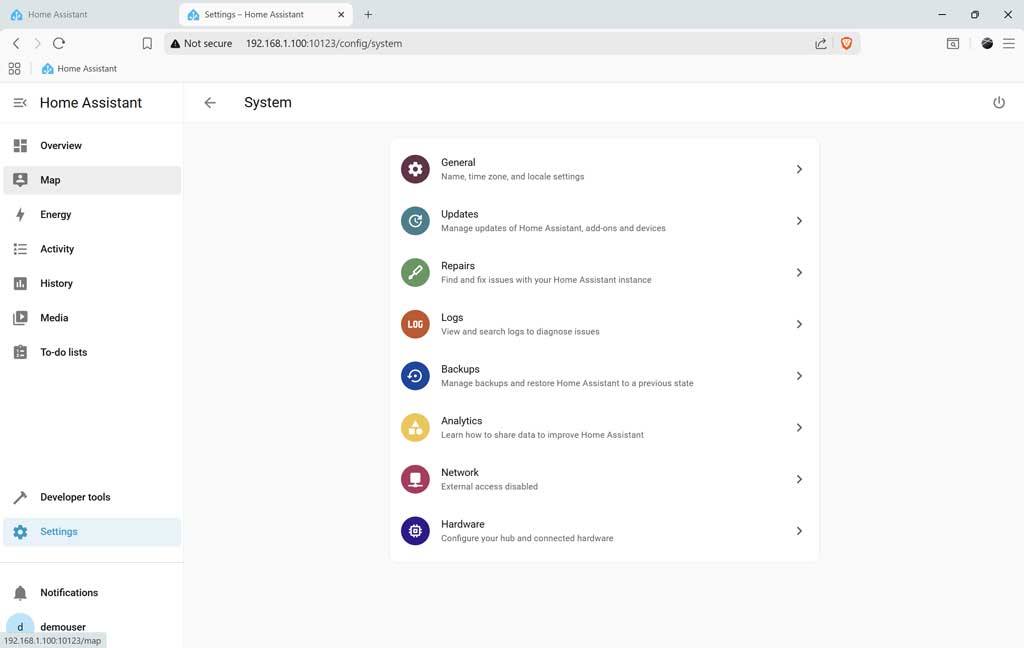This screenshot has width=1024, height=648.
Task: Close the Settings – Home Assistant tab
Action: (x=341, y=14)
